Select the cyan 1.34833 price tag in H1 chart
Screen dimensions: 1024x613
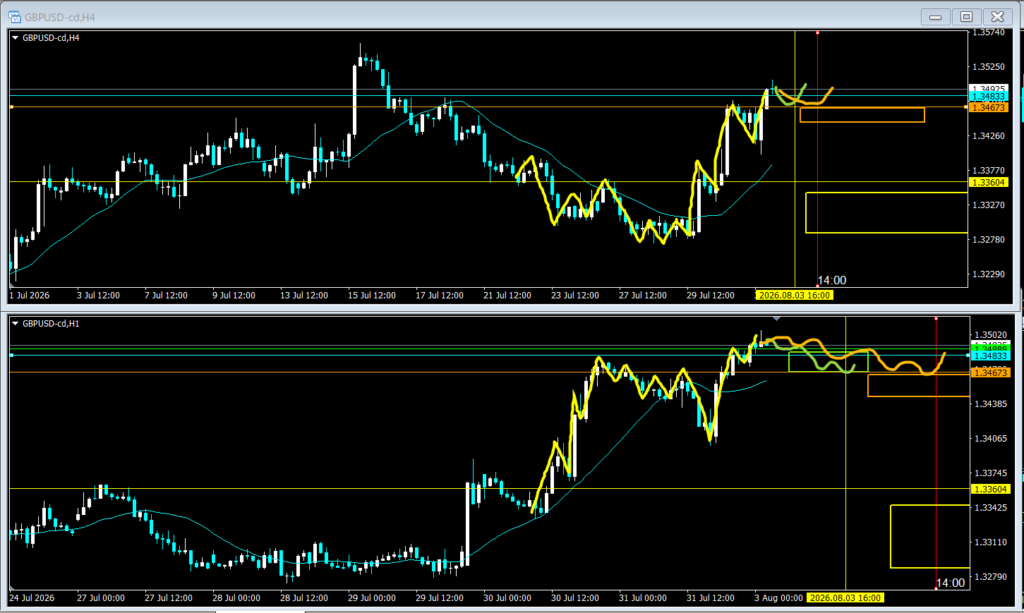coord(991,356)
